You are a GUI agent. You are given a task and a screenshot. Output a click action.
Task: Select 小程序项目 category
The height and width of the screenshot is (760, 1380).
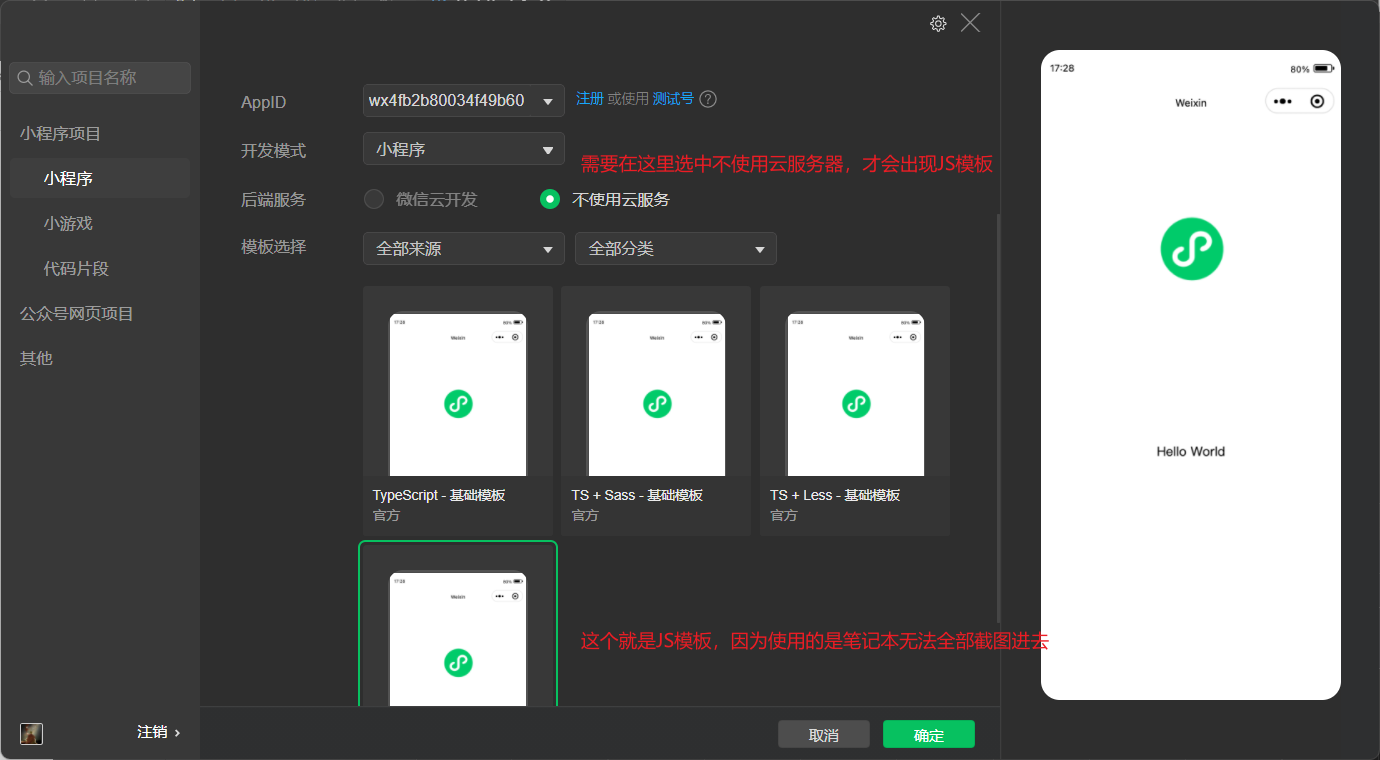(x=60, y=134)
